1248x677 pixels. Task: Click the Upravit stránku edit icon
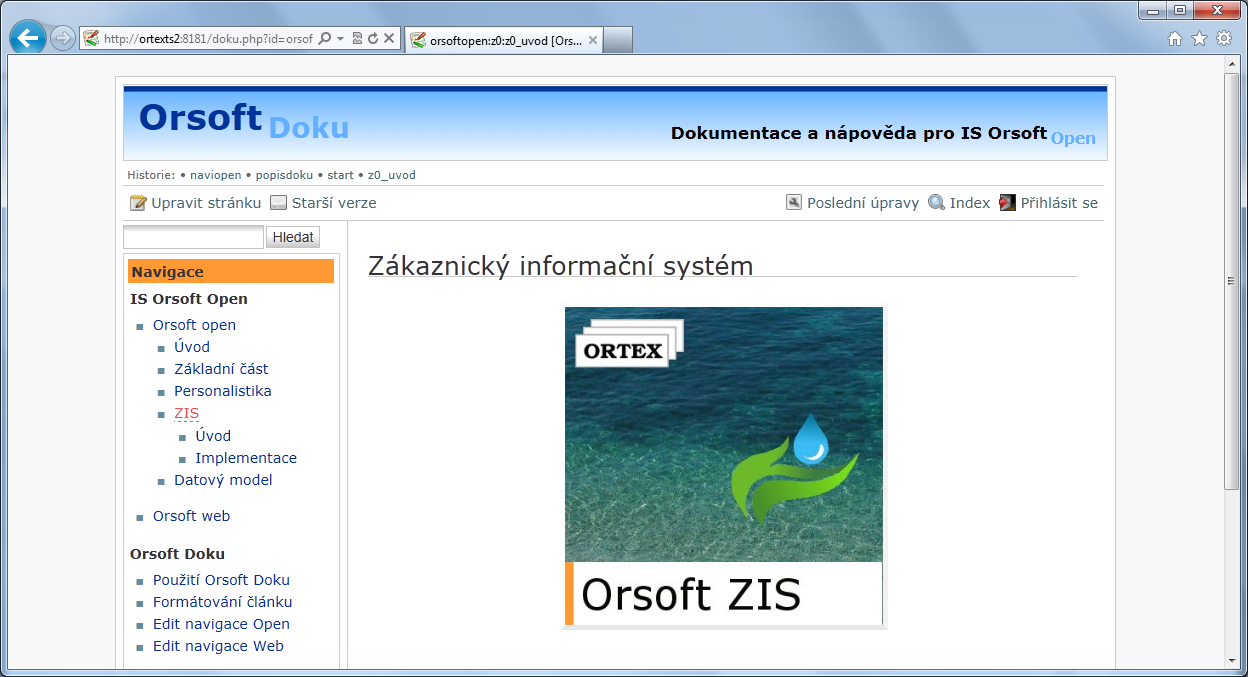(138, 203)
